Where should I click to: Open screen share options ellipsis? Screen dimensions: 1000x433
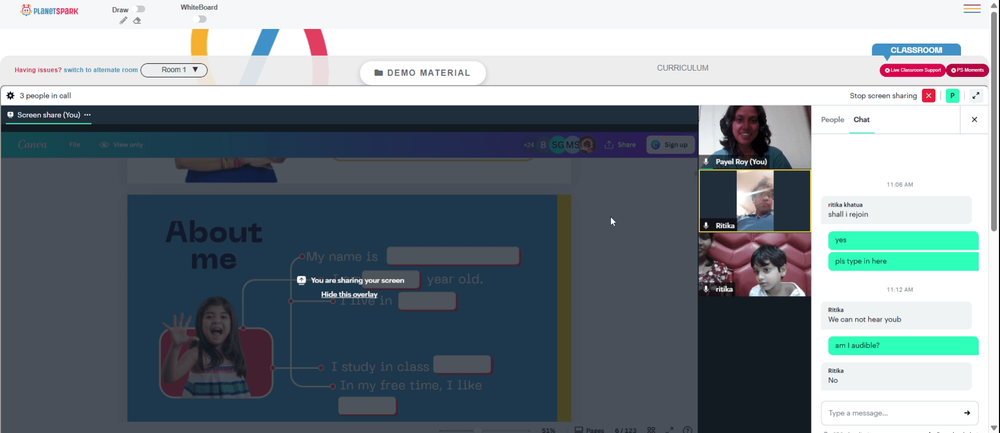[87, 115]
